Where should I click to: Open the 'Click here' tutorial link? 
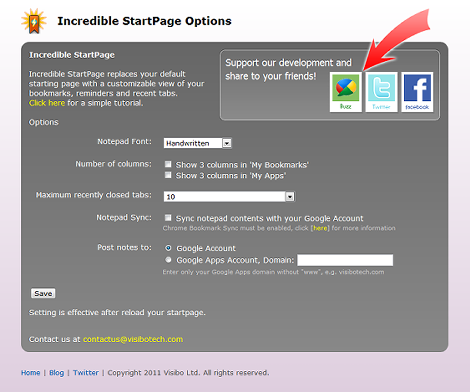point(47,103)
